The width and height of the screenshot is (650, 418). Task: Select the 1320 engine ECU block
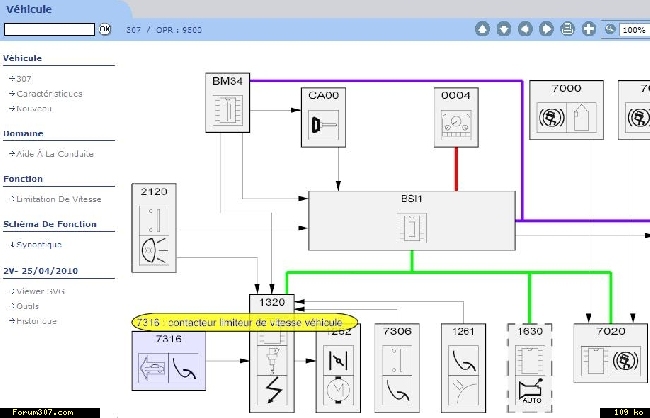pos(272,353)
